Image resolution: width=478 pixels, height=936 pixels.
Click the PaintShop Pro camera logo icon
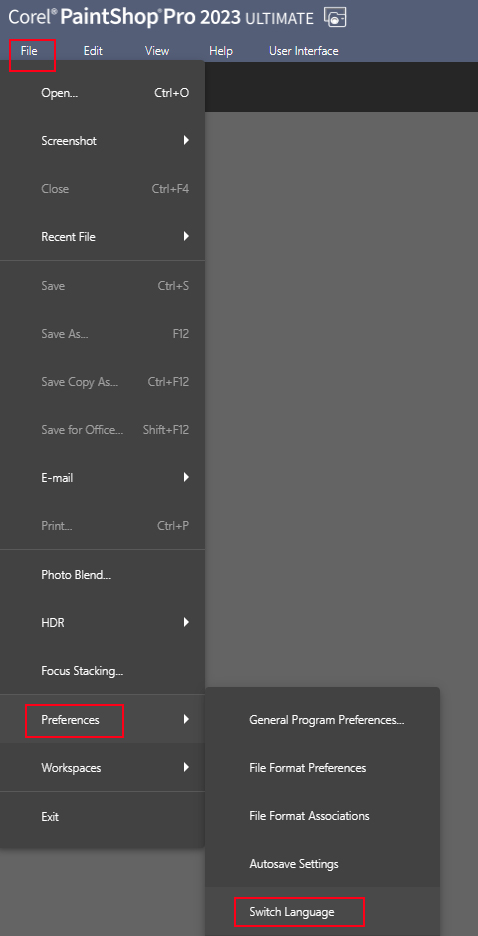coord(335,18)
